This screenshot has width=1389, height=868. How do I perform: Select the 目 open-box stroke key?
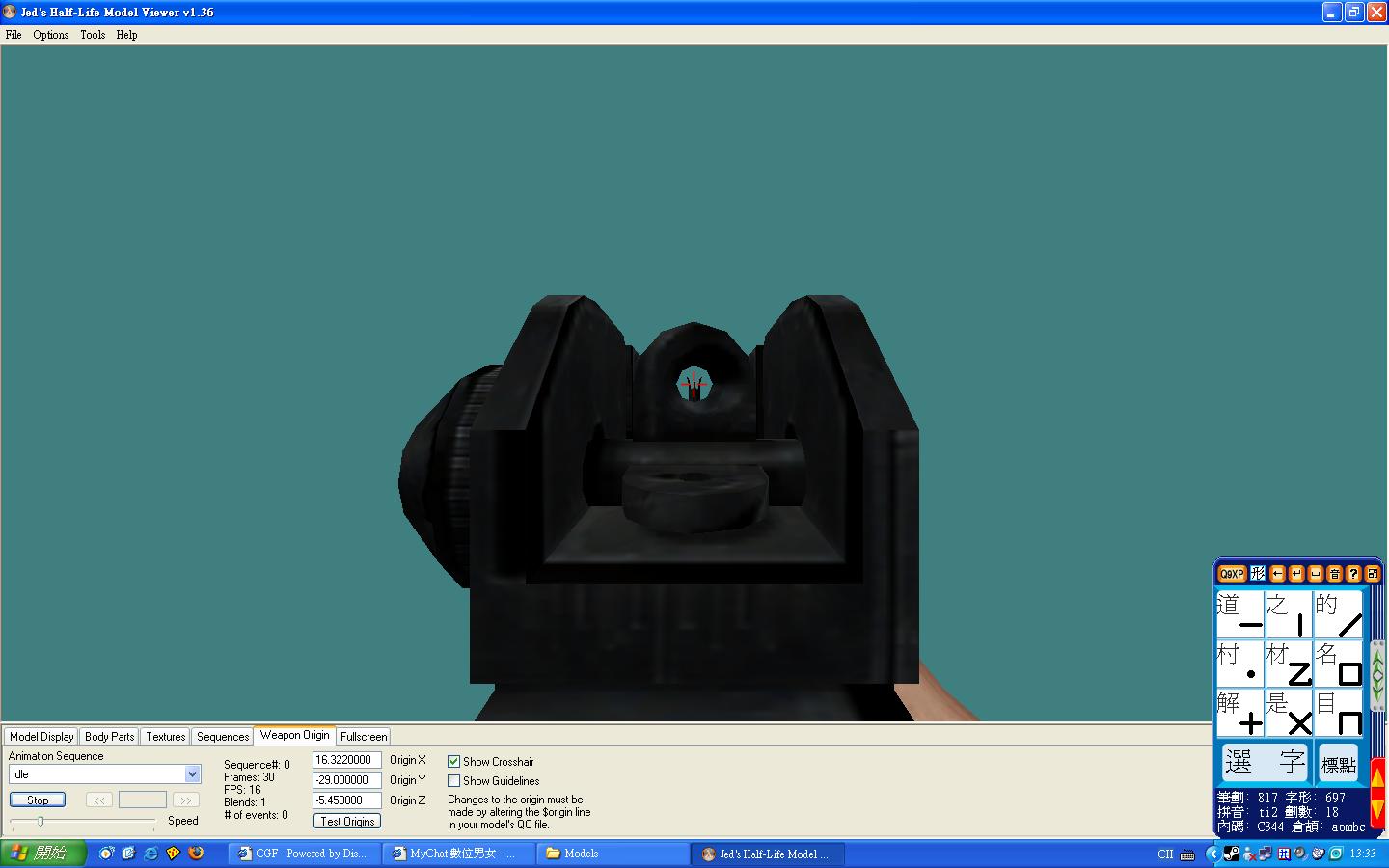click(1339, 713)
